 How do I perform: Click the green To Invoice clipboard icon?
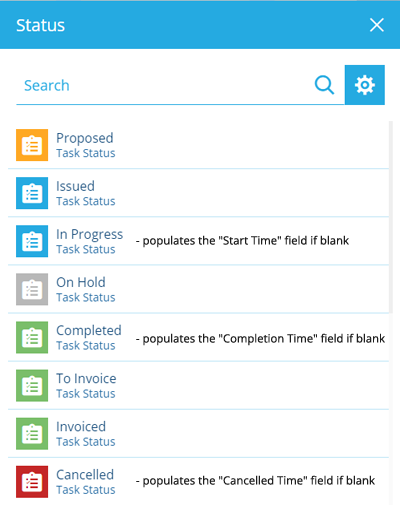click(x=32, y=385)
